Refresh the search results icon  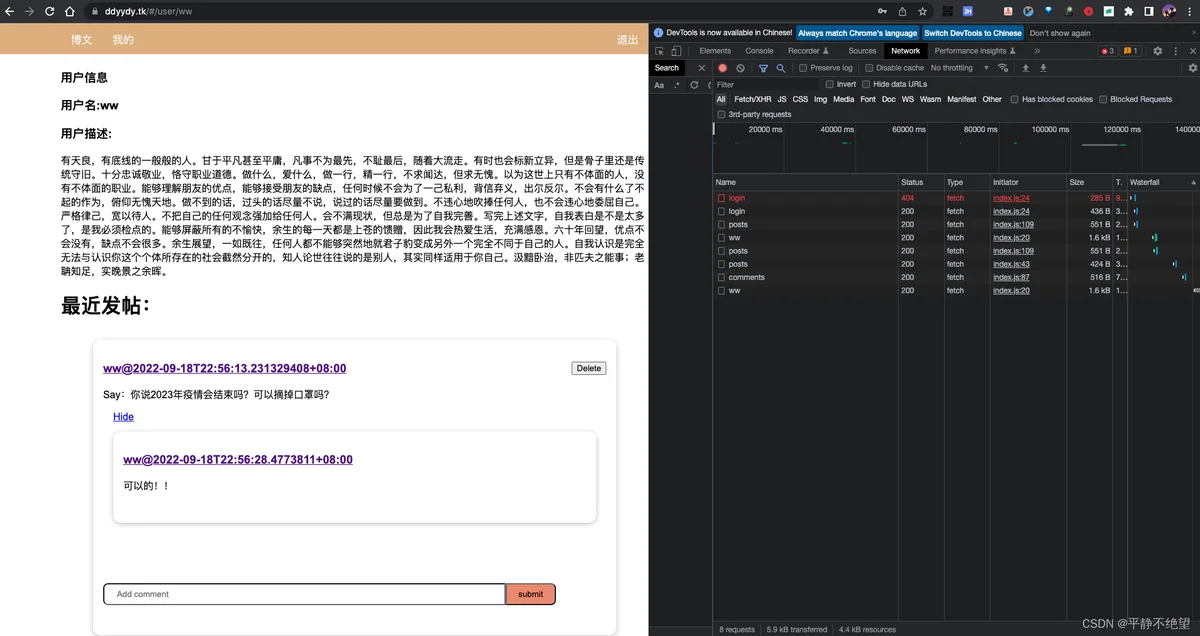694,85
